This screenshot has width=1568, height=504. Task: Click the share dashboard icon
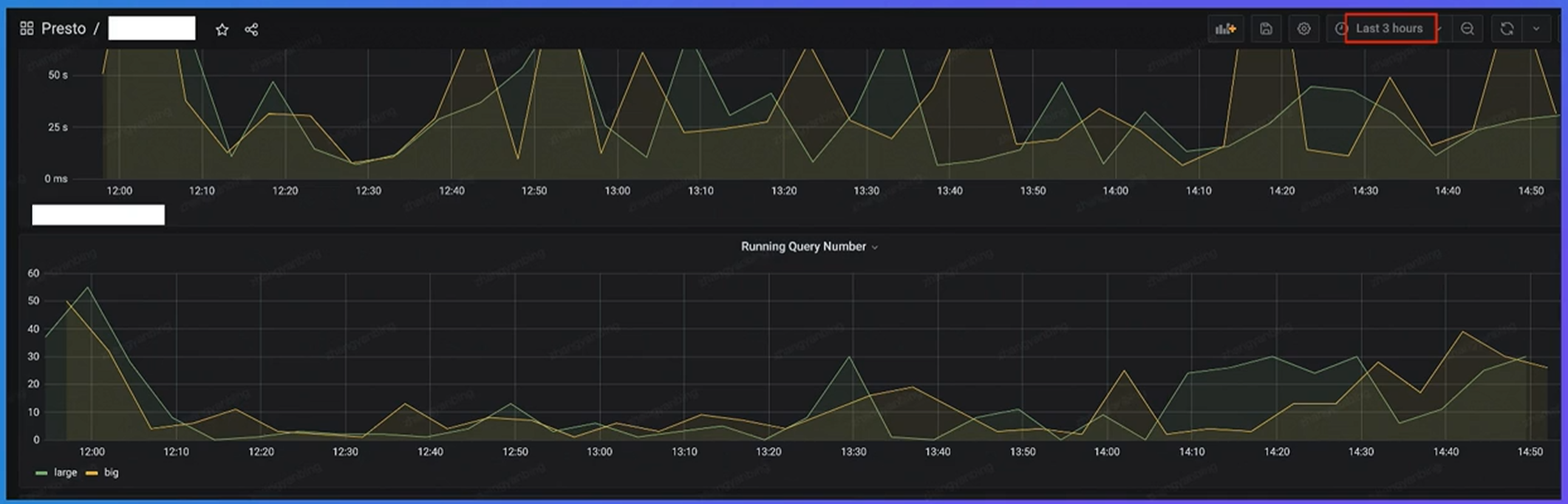[251, 30]
